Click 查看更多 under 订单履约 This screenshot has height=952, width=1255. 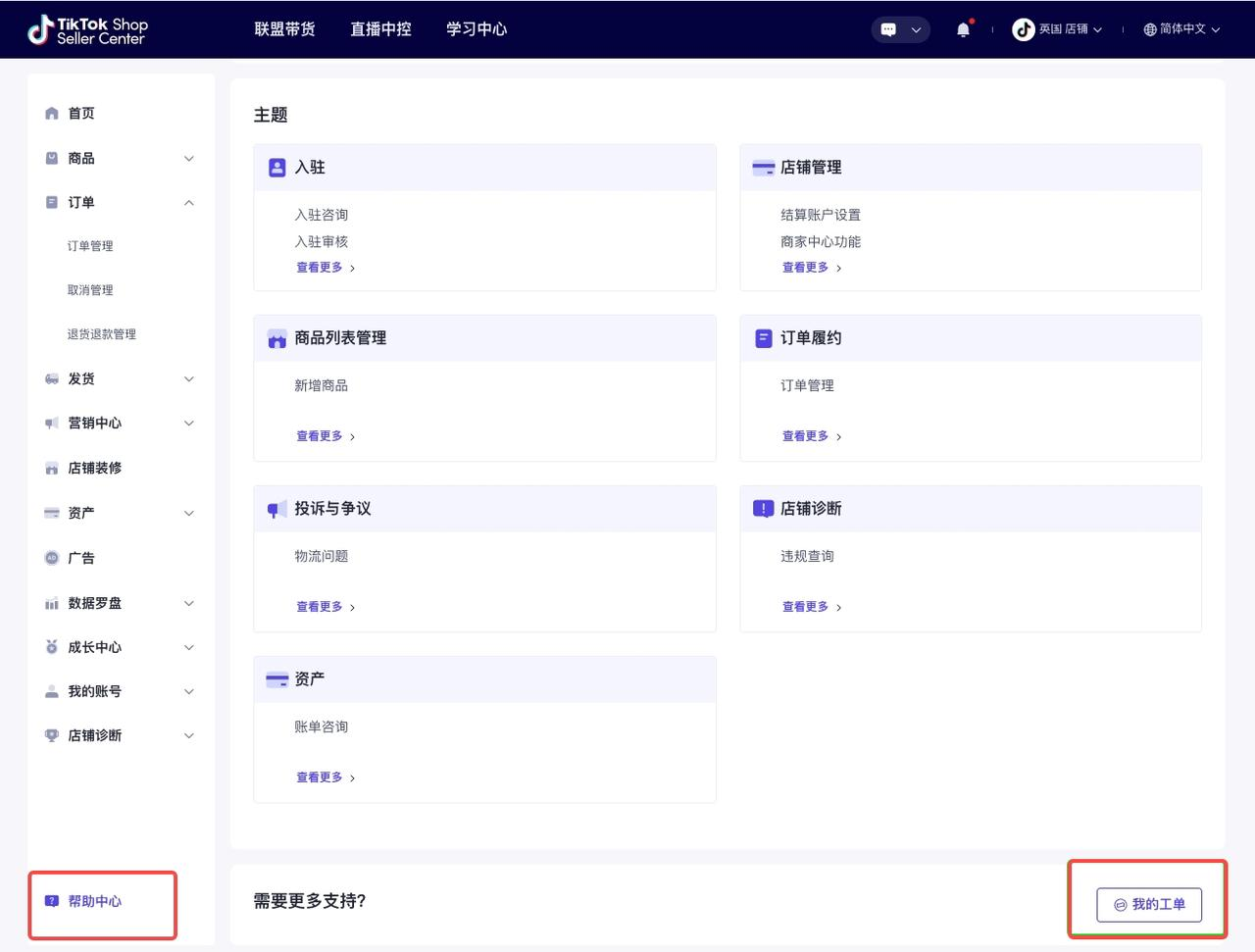(x=812, y=436)
